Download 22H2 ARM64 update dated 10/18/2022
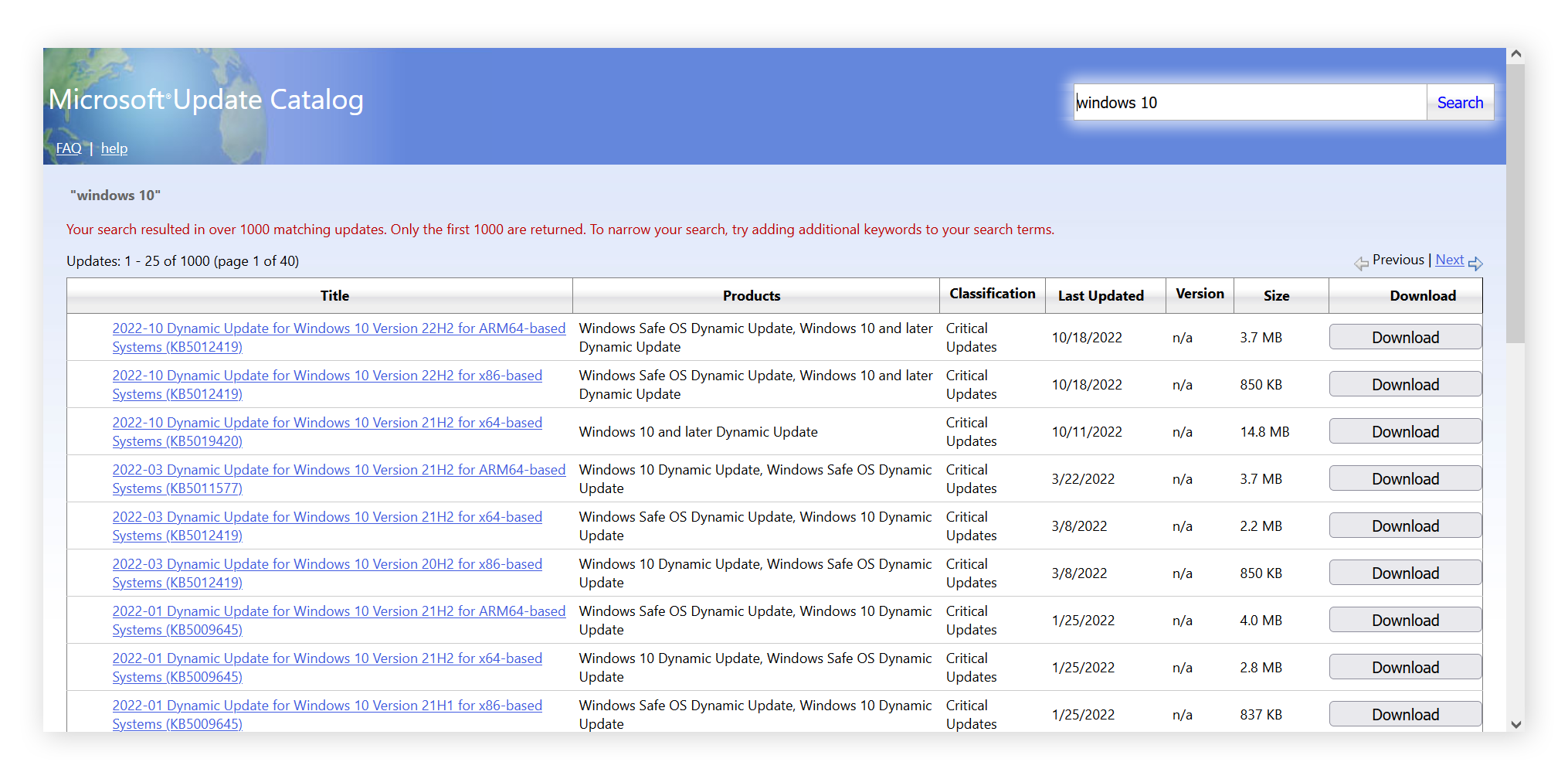1568x779 pixels. [x=1404, y=338]
